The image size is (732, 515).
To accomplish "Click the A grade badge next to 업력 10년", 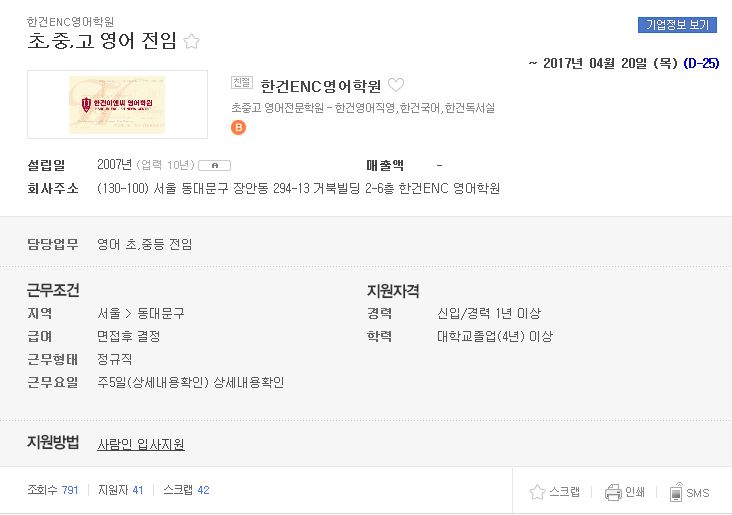I will point(214,165).
